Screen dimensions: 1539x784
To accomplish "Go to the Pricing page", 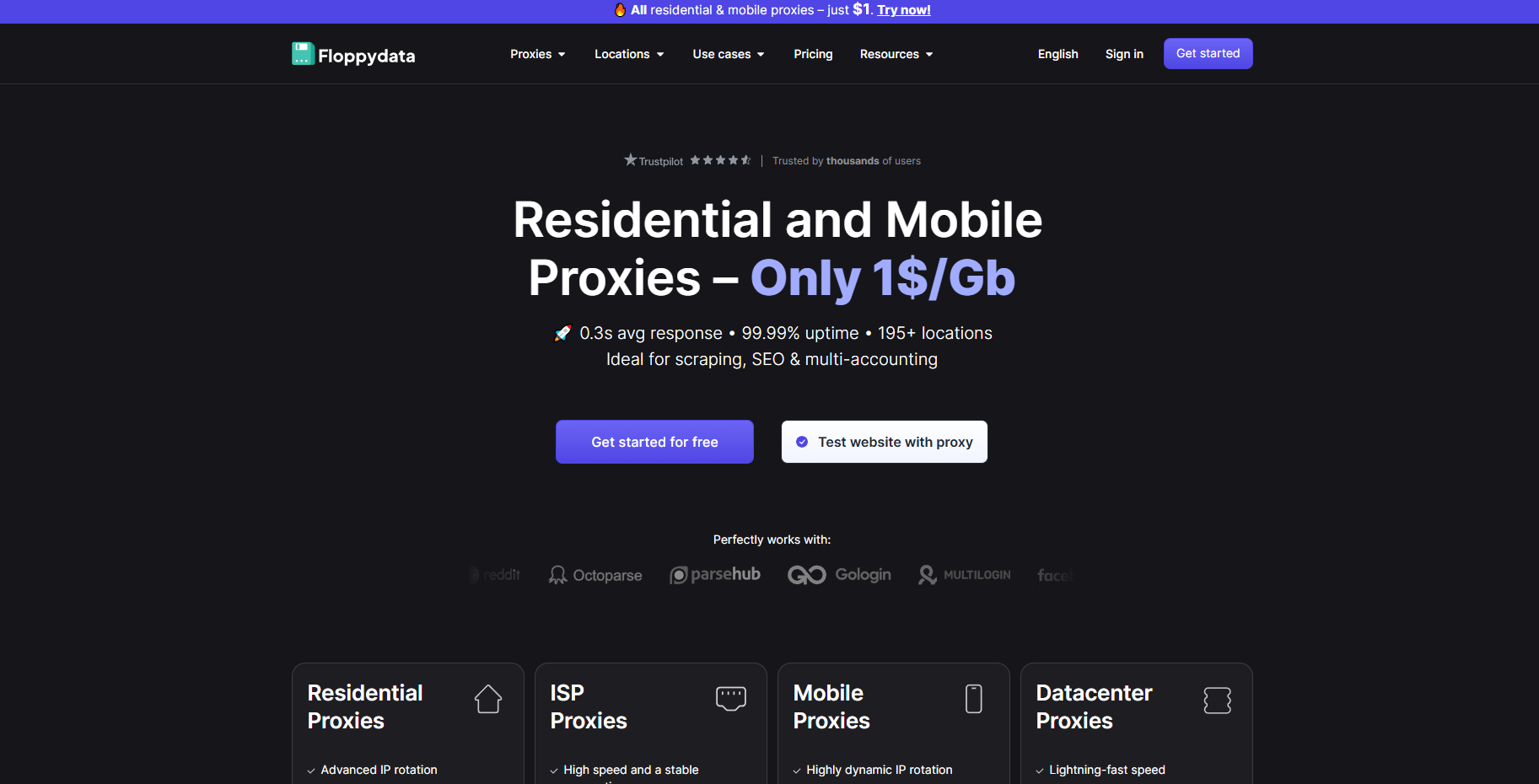I will point(813,54).
